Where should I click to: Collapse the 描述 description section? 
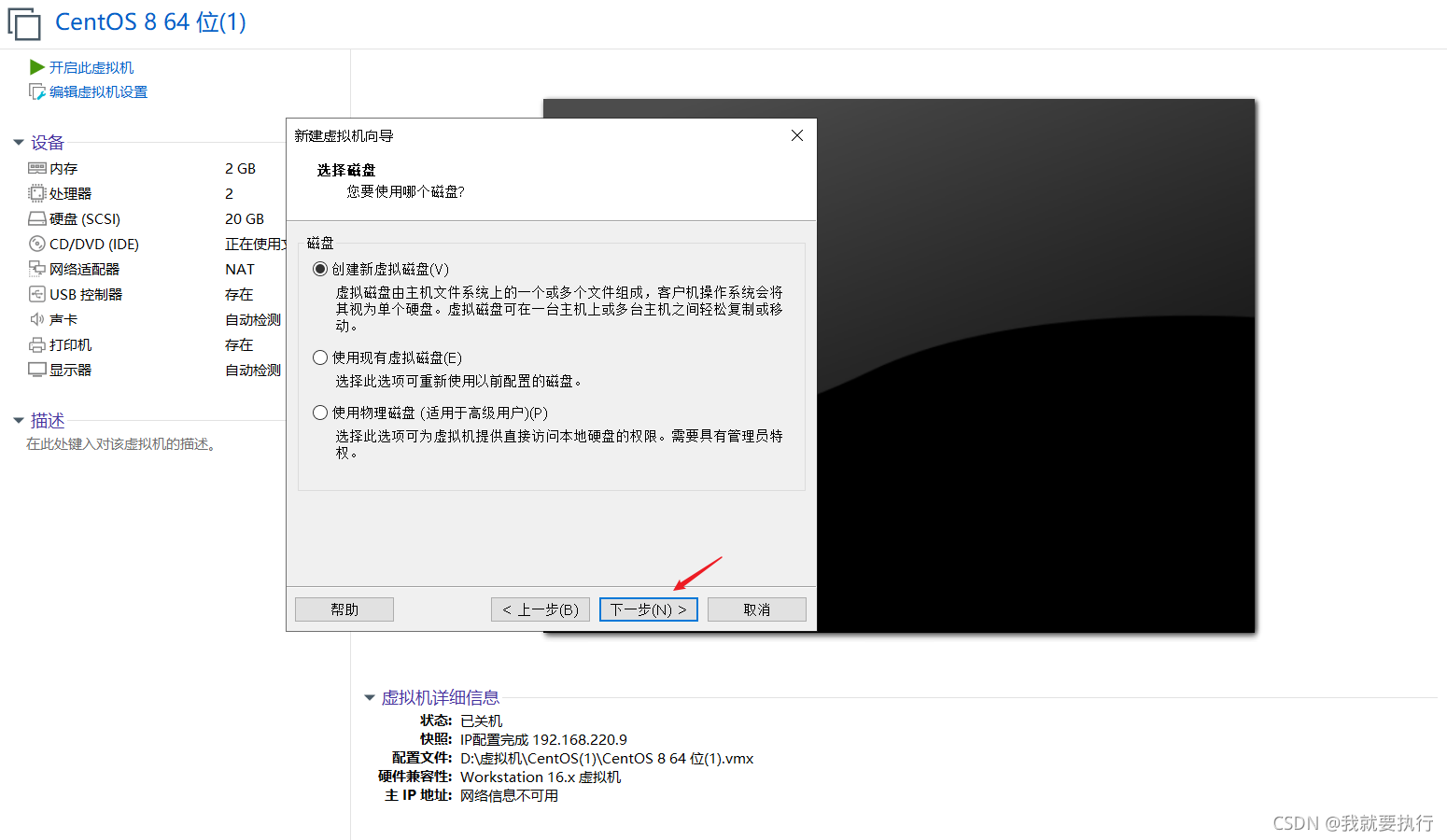click(19, 421)
